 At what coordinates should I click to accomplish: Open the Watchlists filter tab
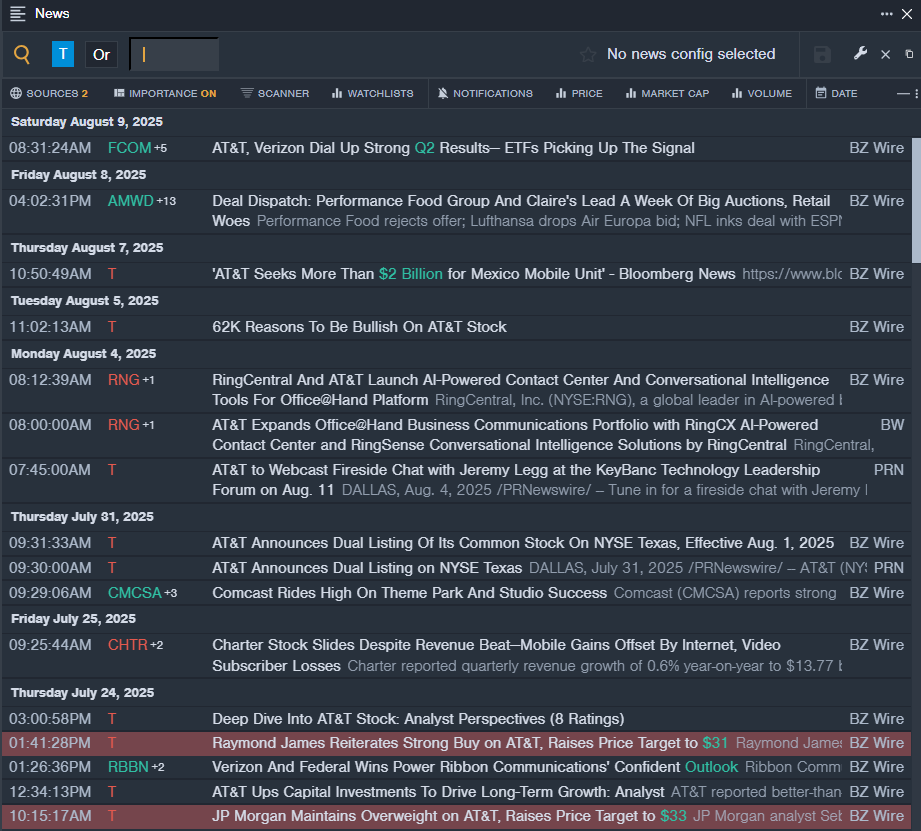[373, 93]
